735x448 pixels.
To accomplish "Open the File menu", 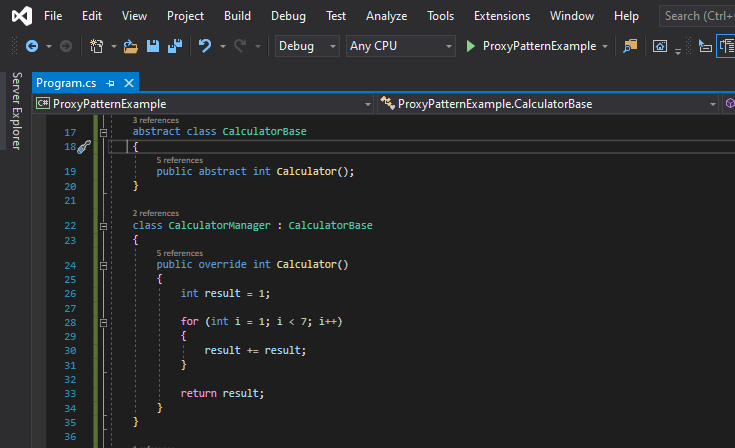I will (53, 16).
